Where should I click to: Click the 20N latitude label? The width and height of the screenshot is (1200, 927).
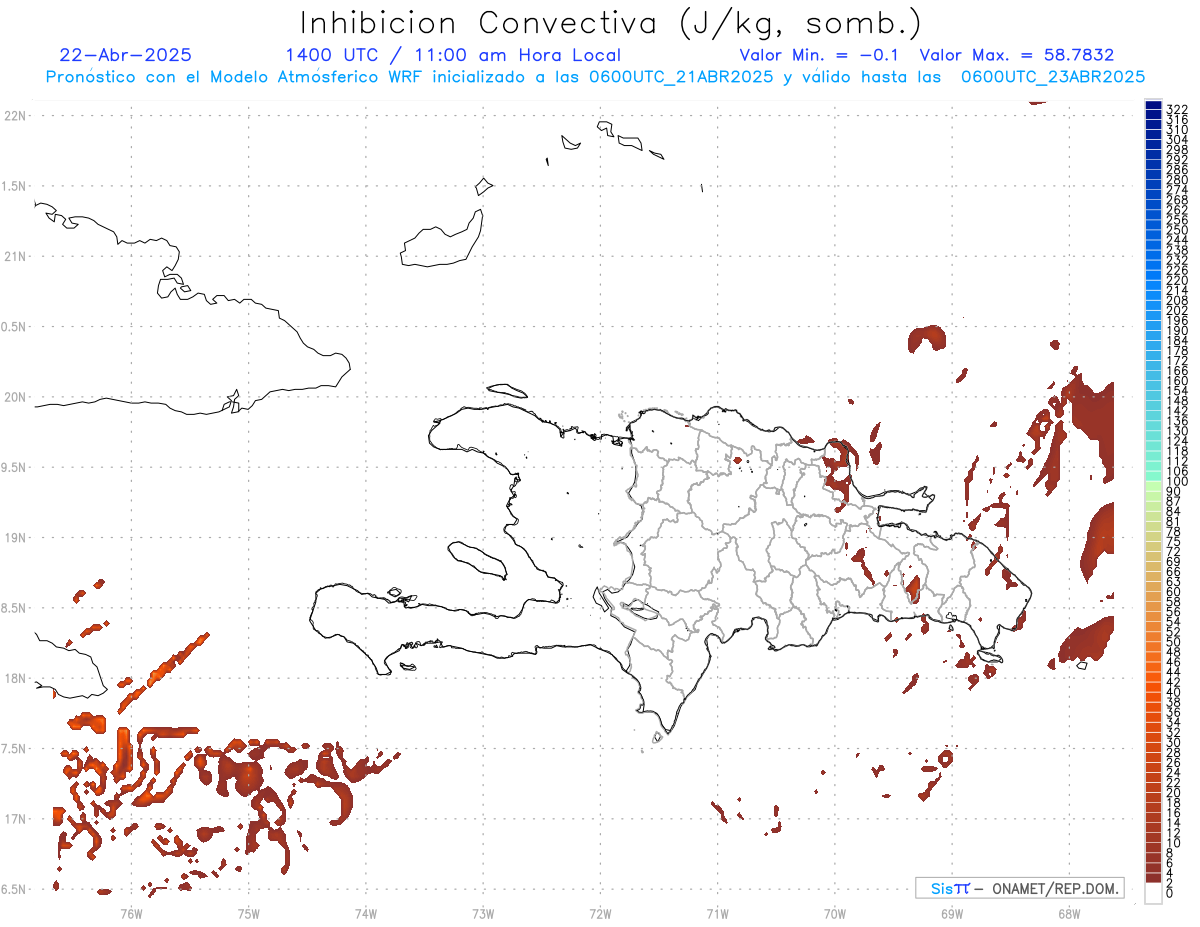16,397
